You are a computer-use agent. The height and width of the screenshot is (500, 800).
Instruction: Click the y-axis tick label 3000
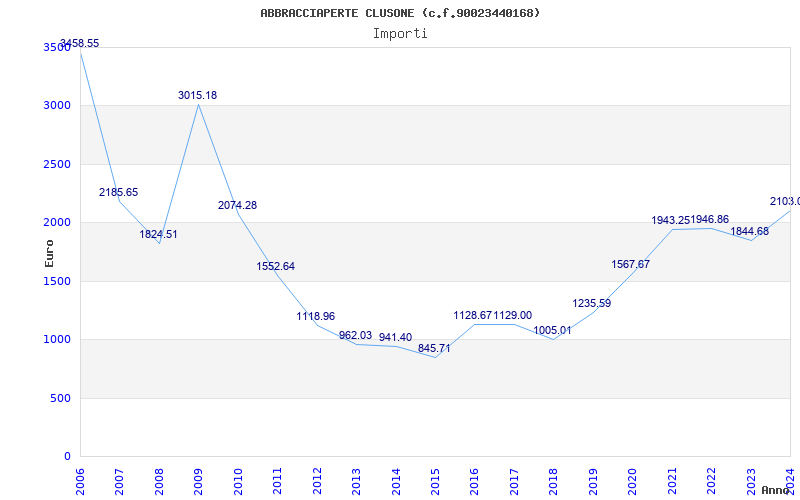(x=58, y=106)
